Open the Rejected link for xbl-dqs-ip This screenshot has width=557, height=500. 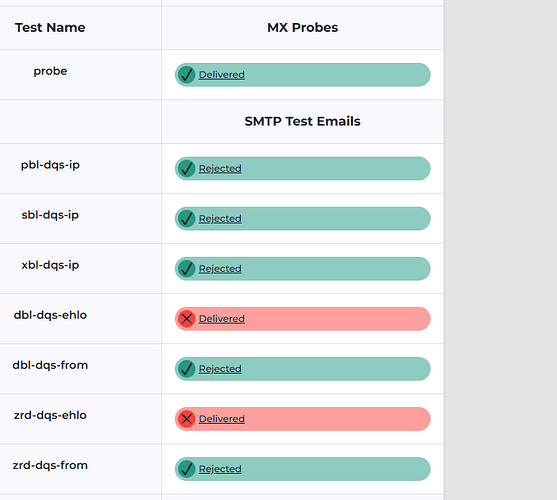[220, 268]
